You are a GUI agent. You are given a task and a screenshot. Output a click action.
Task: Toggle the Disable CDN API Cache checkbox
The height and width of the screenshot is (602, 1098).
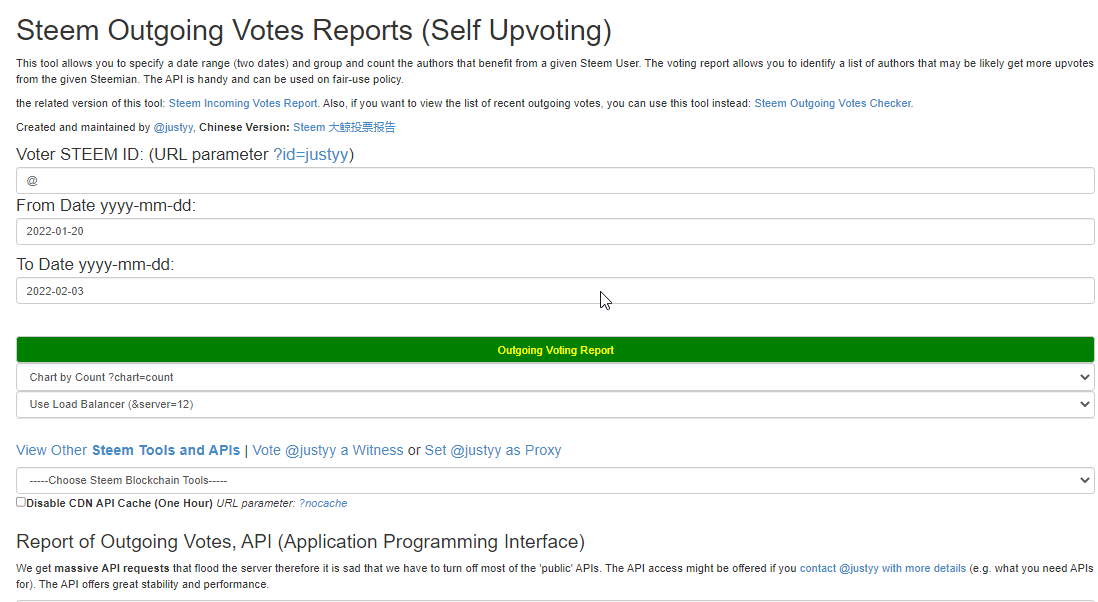pos(21,502)
